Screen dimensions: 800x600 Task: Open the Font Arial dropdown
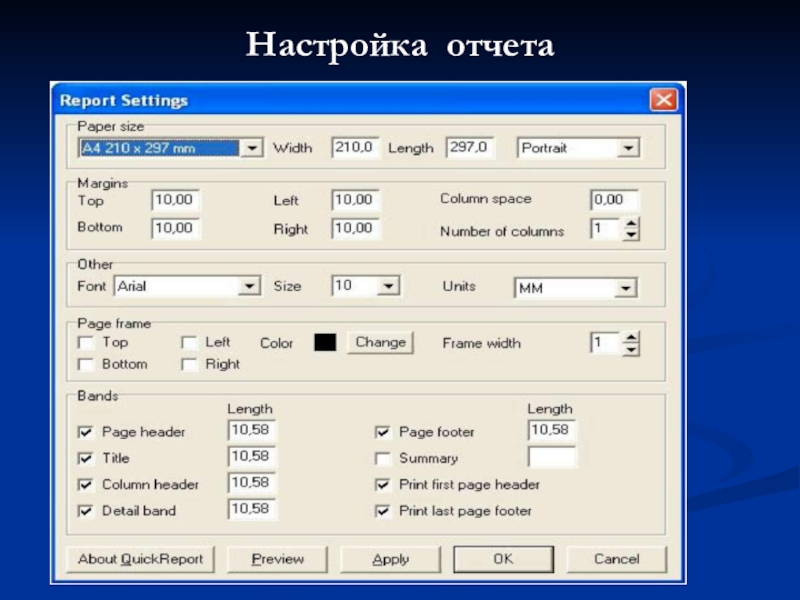(x=249, y=286)
